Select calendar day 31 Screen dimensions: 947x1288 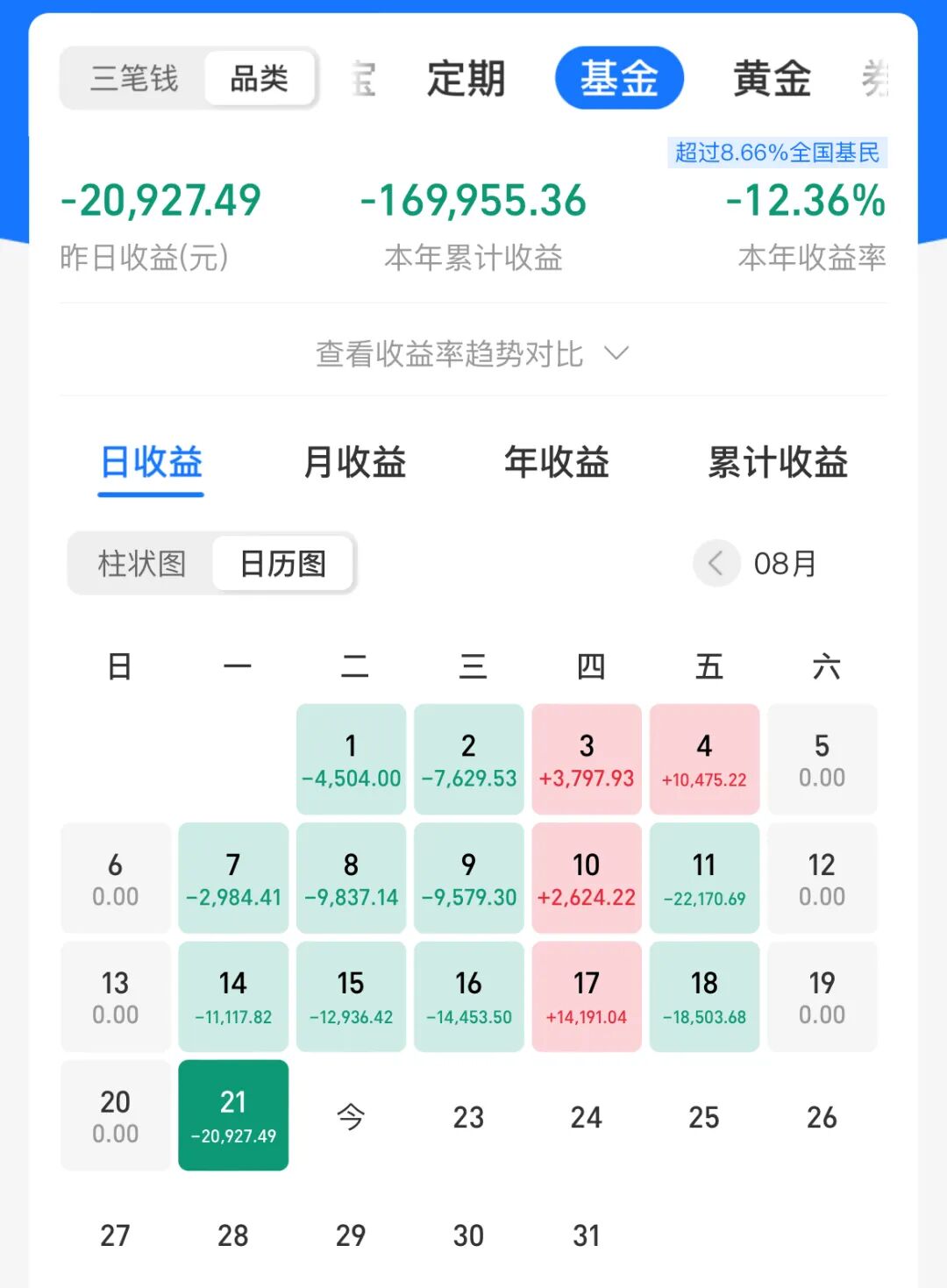(x=587, y=1235)
